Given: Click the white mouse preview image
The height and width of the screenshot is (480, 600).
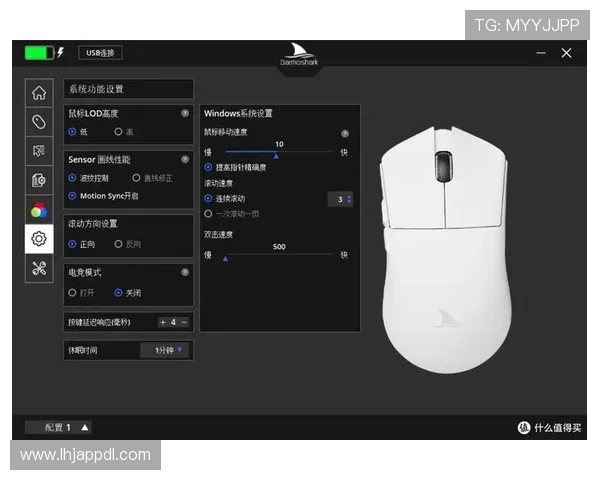Looking at the screenshot, I should [x=446, y=250].
